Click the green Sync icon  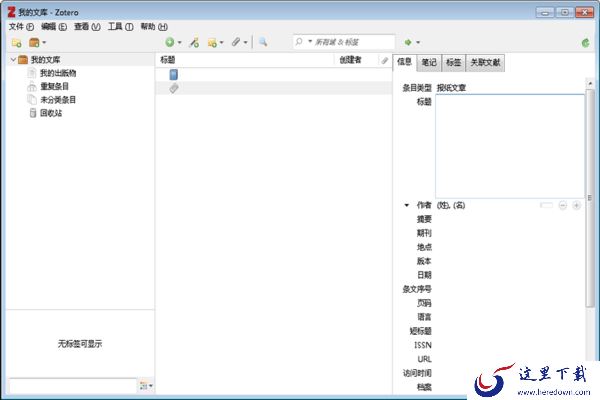[585, 43]
